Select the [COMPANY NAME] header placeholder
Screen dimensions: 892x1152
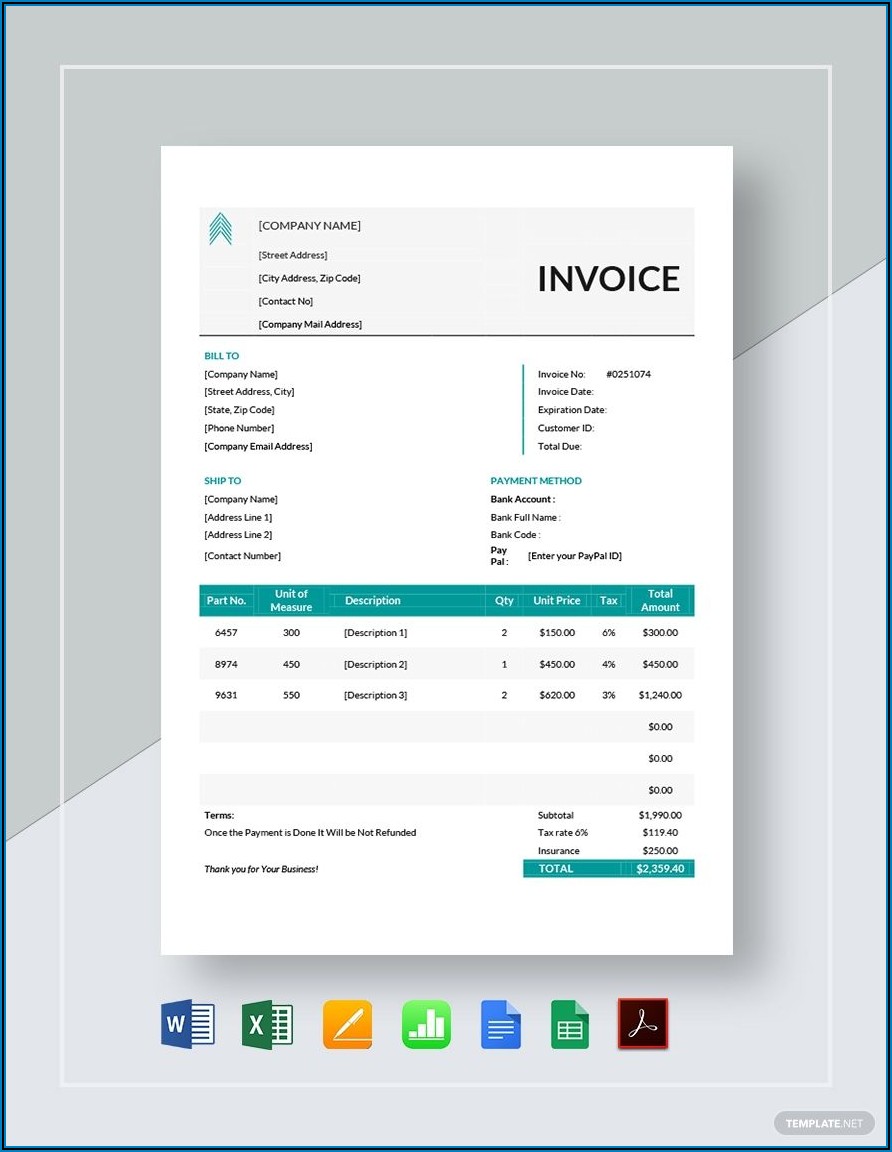tap(309, 226)
